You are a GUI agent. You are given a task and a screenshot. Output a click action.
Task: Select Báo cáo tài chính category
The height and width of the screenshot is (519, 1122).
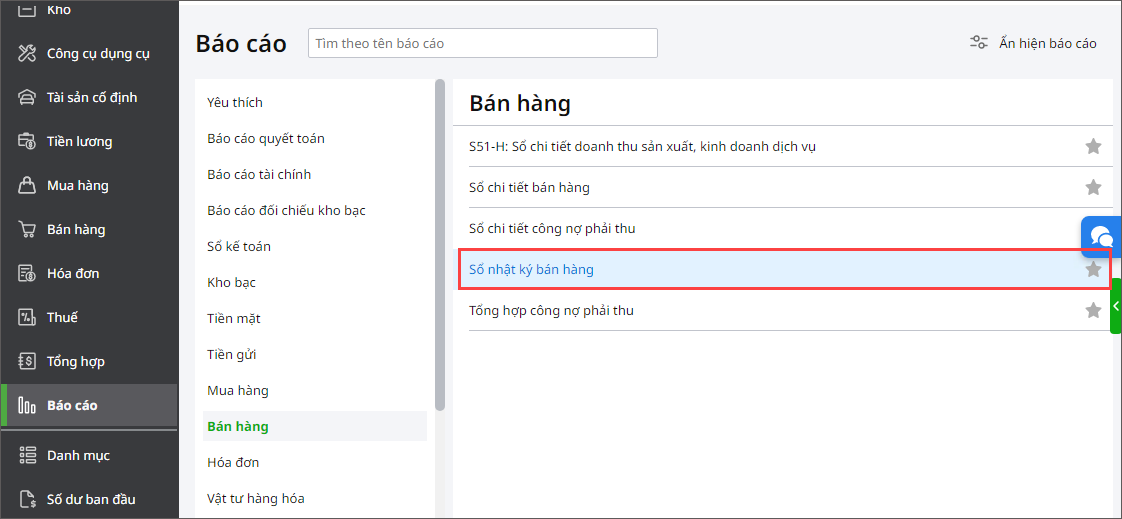(259, 174)
